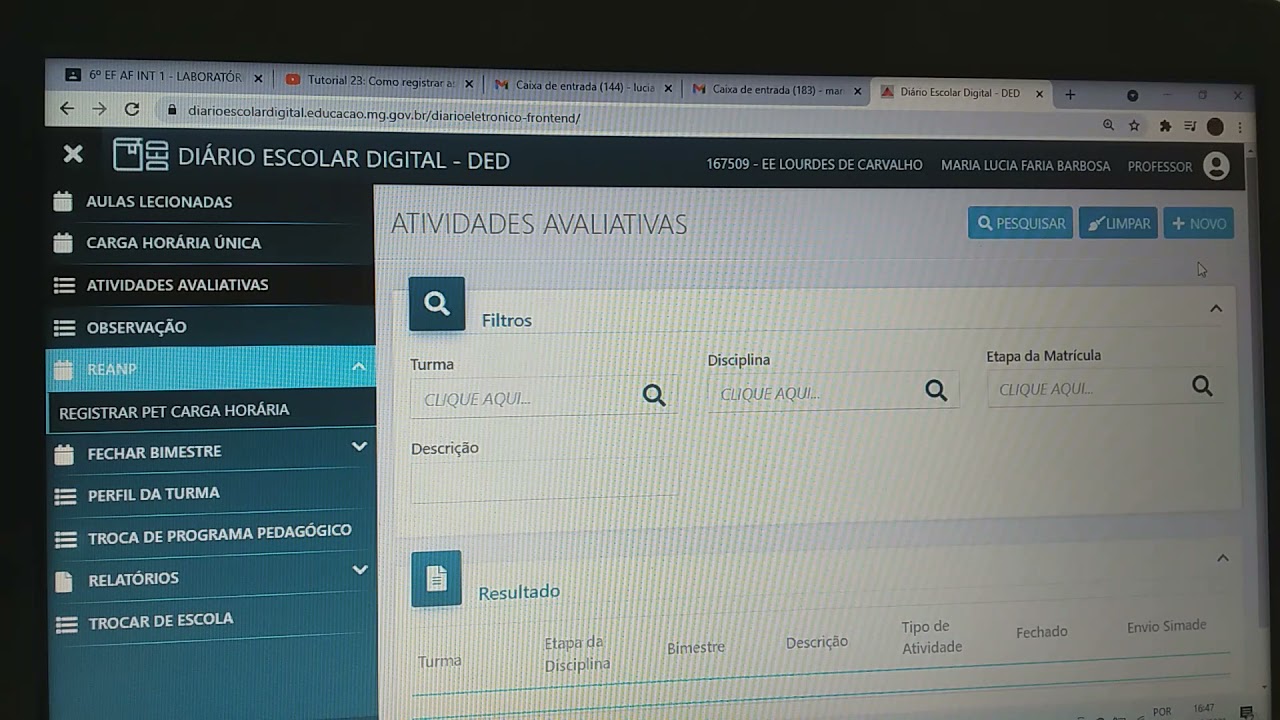Screen dimensions: 1280x720
Task: Click Aulas Lecionadas calendar icon
Action: coord(63,201)
